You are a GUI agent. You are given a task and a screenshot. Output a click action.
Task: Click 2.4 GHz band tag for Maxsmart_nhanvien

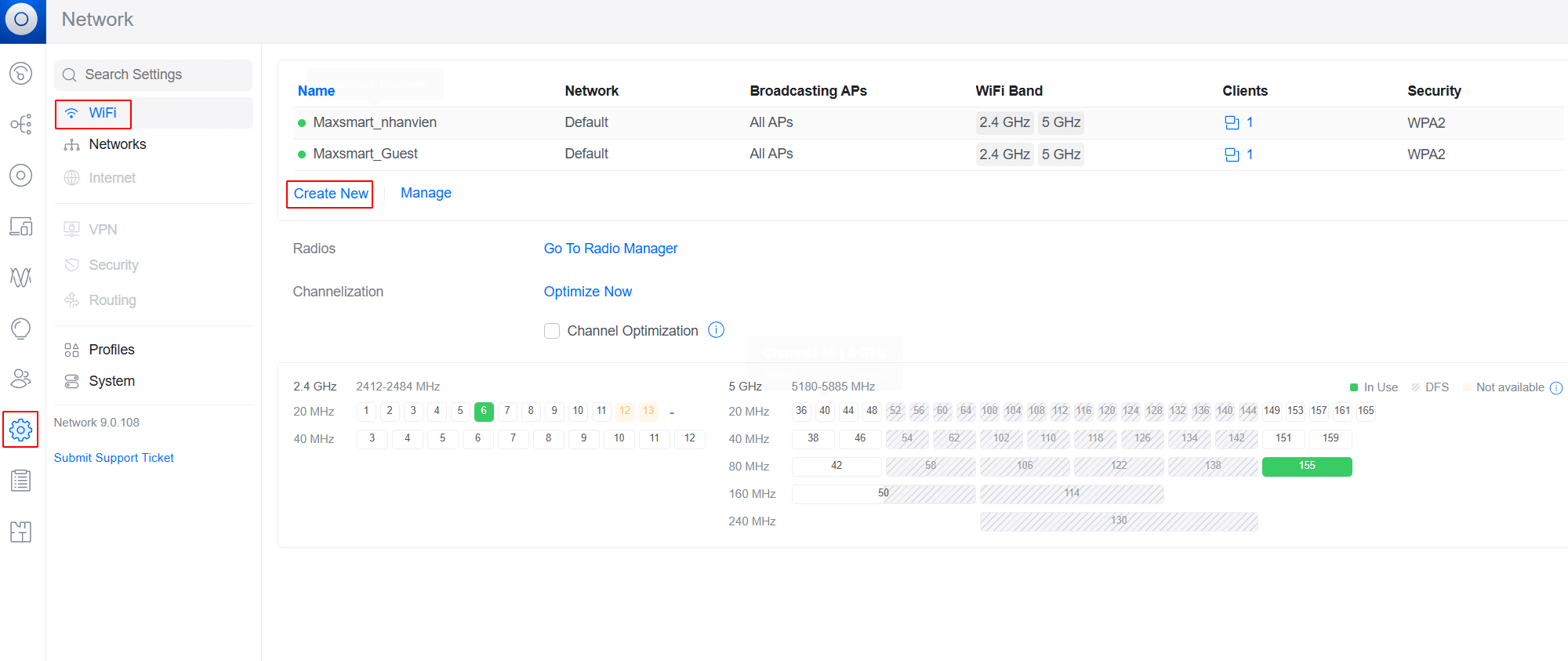pos(1004,122)
